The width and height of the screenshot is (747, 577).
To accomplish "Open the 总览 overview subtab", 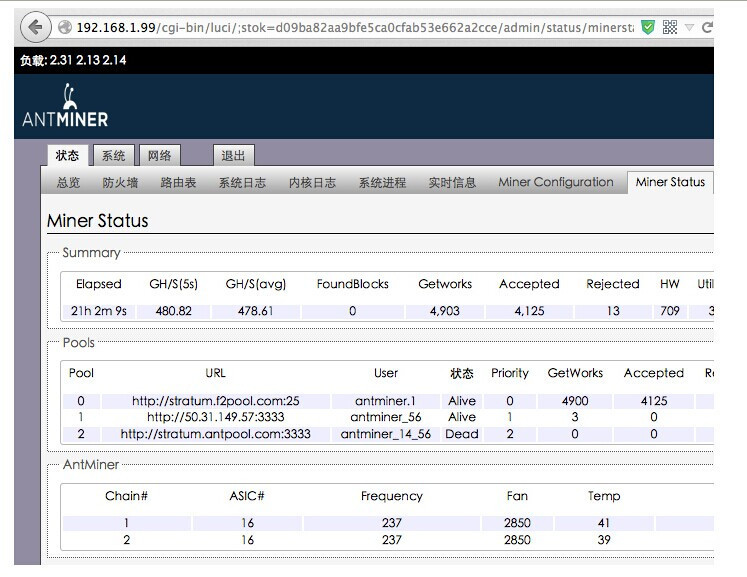I will [x=69, y=183].
